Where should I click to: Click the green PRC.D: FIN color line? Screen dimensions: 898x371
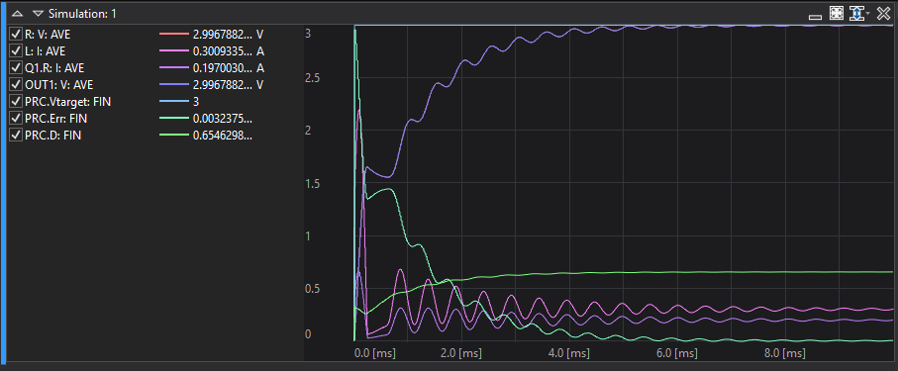click(174, 136)
